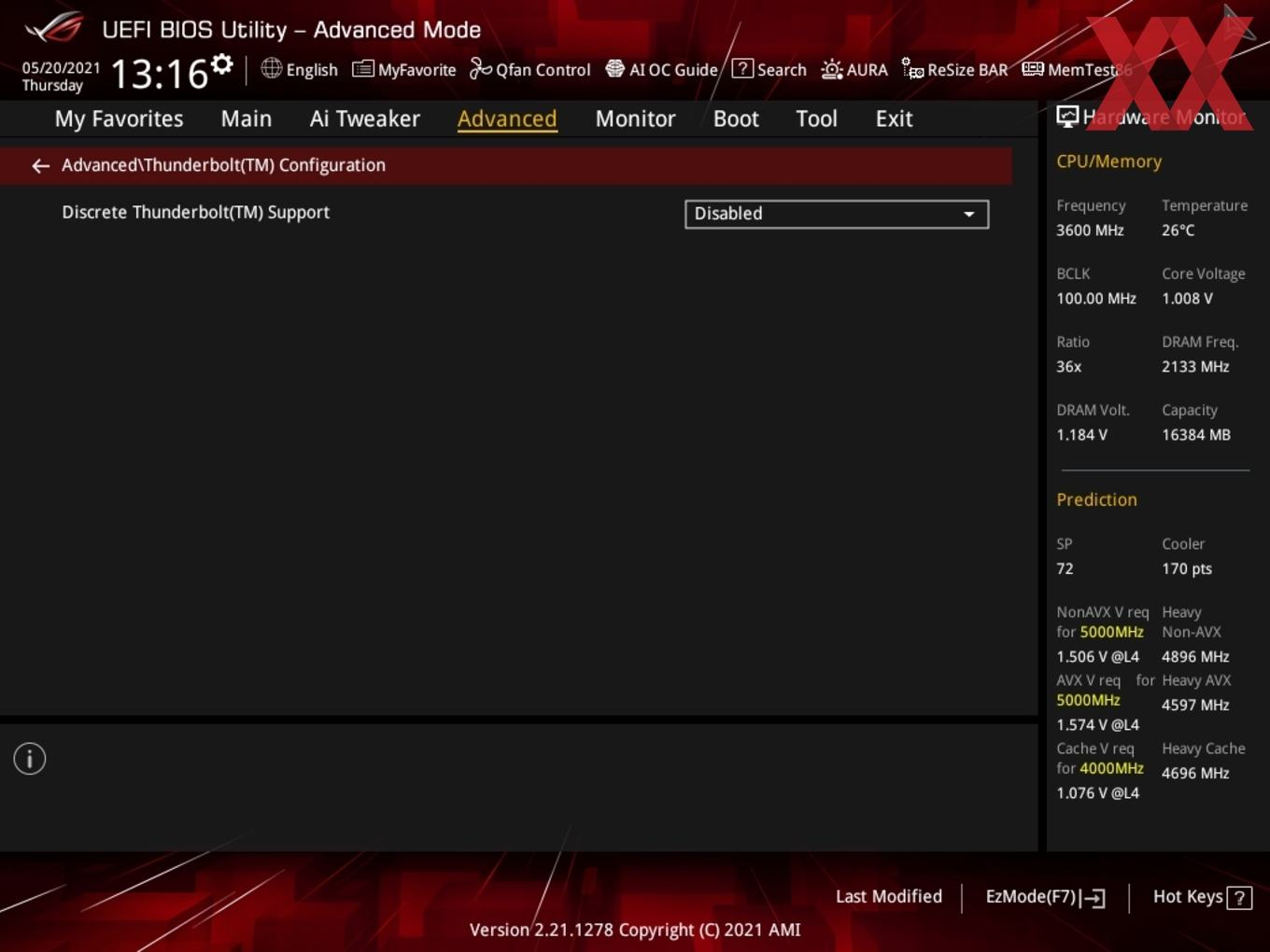Click the Disabled dropdown arrow
This screenshot has height=952, width=1270.
(969, 215)
